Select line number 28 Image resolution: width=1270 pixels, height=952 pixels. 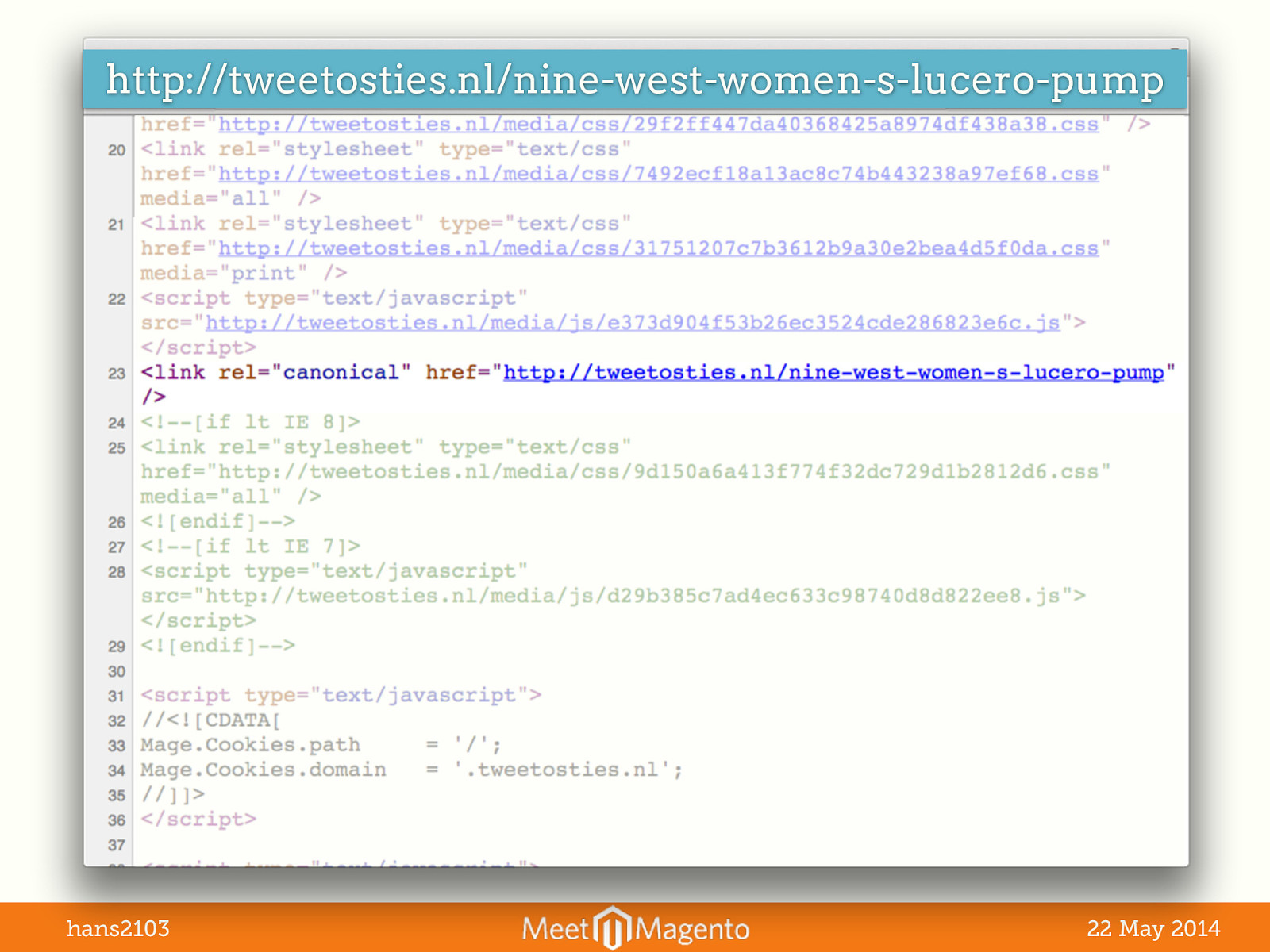pyautogui.click(x=117, y=572)
